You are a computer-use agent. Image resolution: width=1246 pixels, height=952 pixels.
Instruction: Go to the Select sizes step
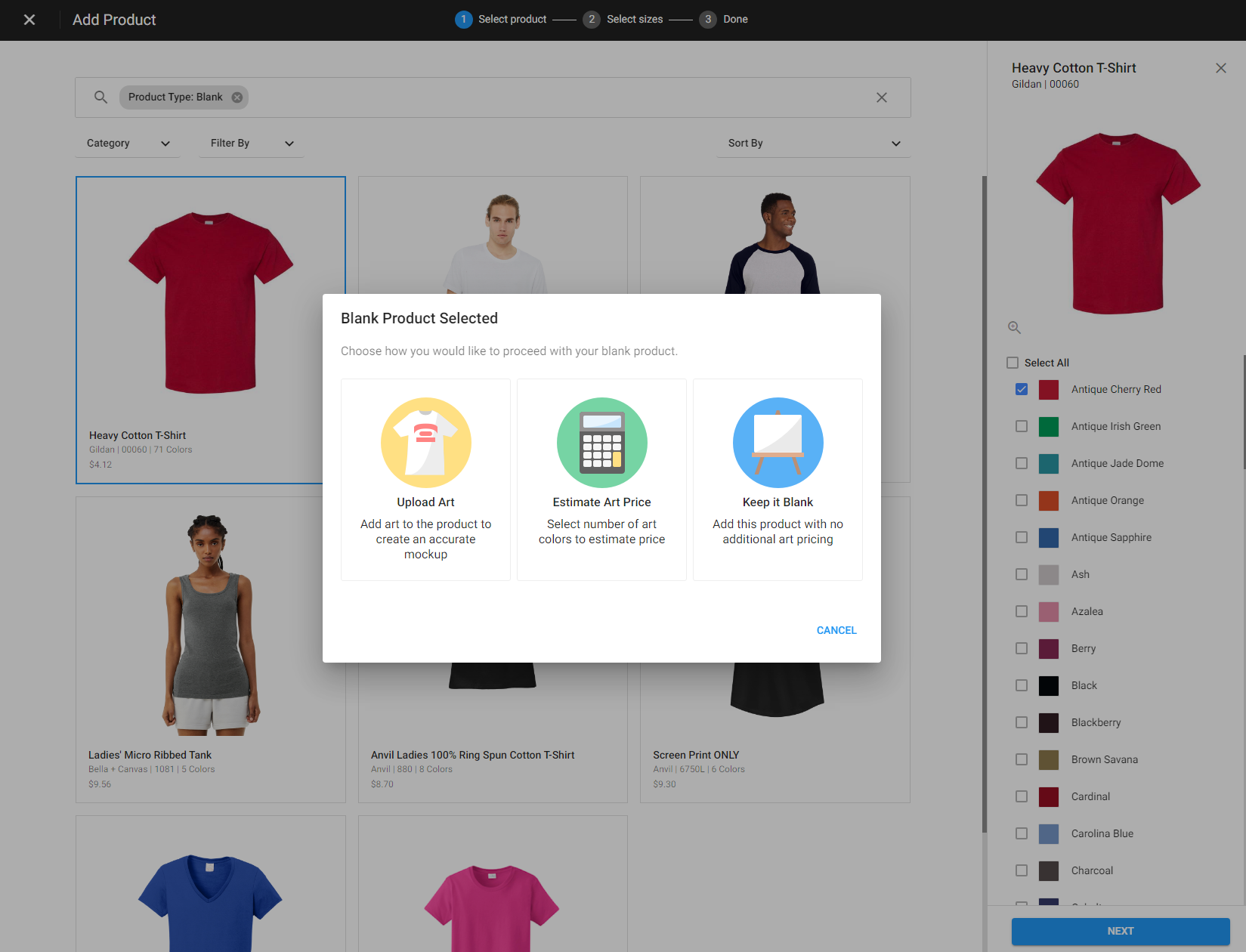pos(623,20)
